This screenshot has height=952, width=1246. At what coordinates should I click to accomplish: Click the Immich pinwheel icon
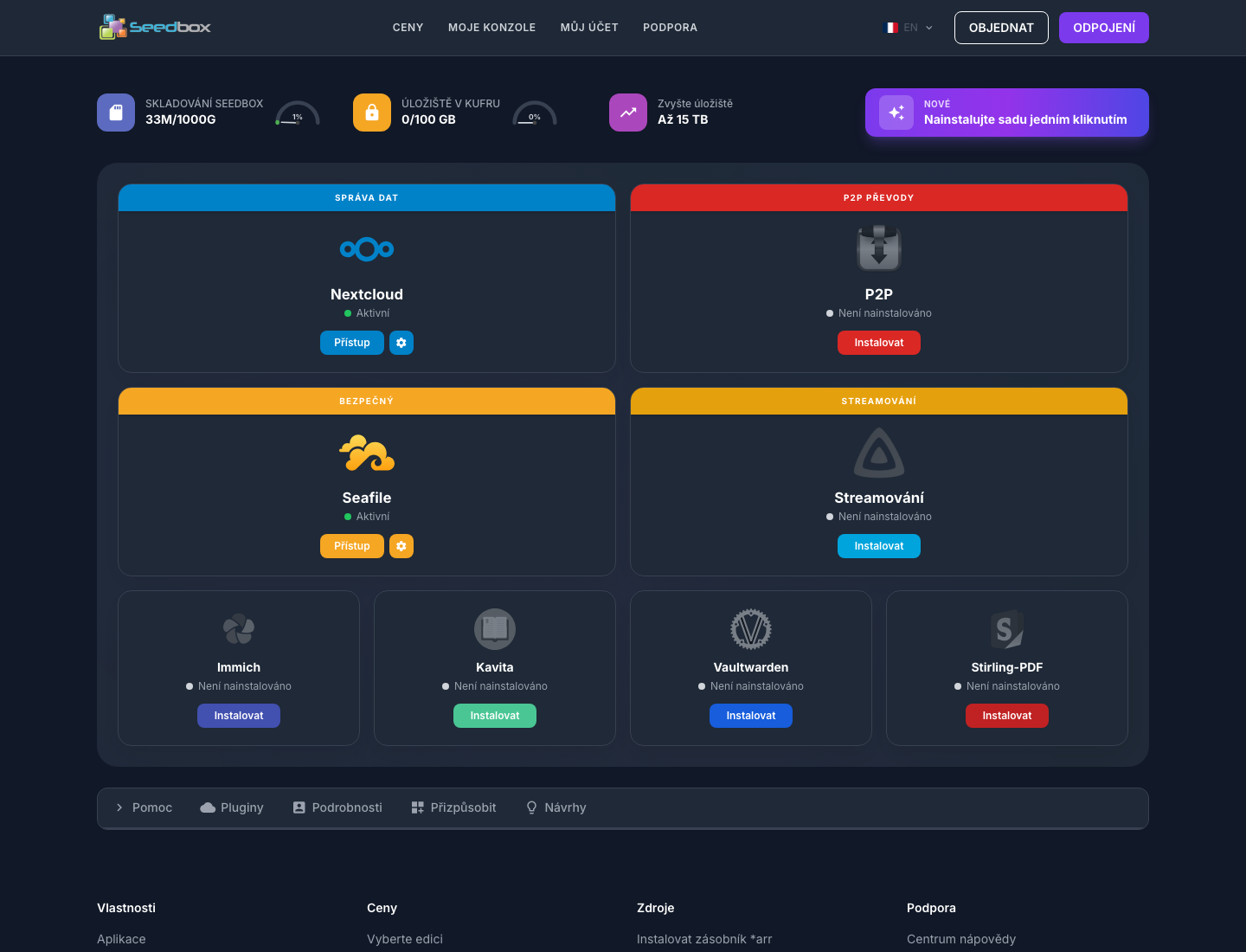point(239,629)
